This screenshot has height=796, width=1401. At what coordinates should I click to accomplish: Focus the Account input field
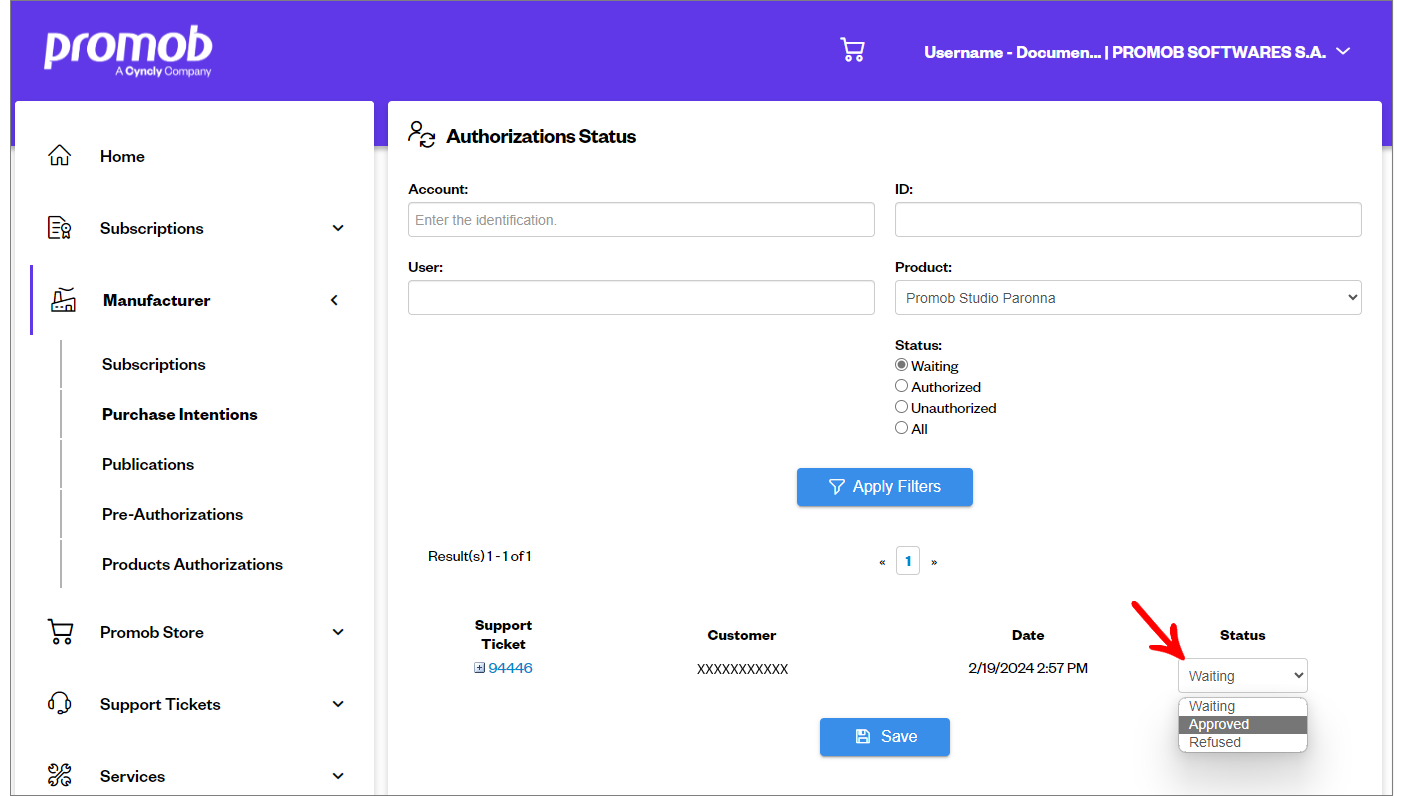[641, 220]
